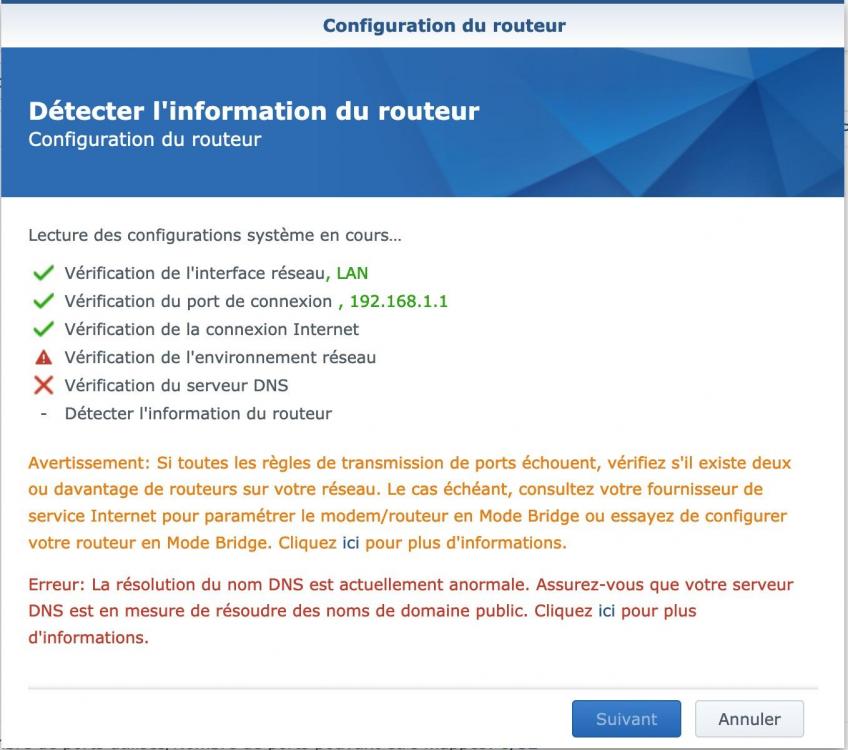Click the green checkmark beside Internet connection verification
The image size is (848, 750).
point(43,329)
